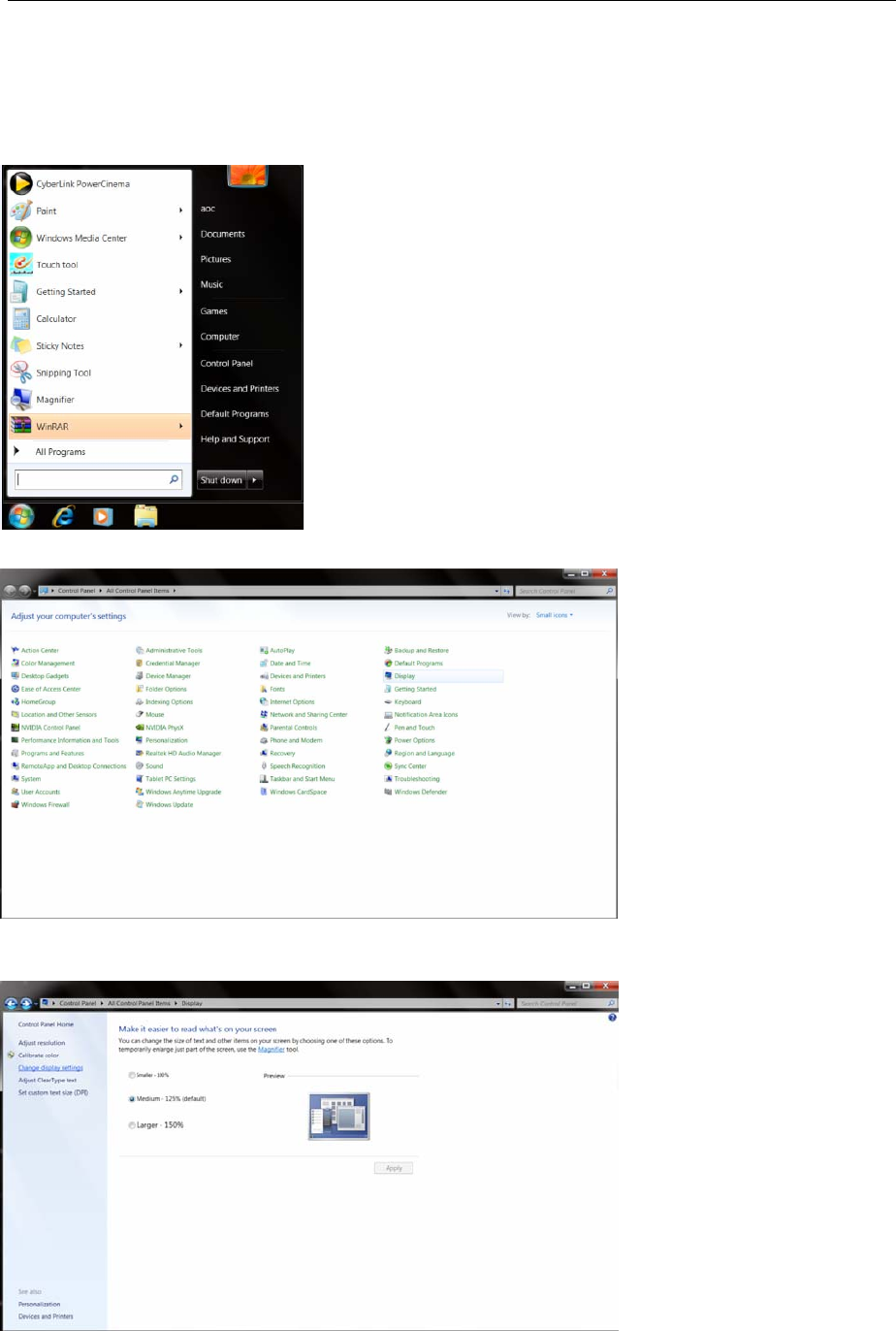Open Pictures from Start menu

pyautogui.click(x=215, y=259)
